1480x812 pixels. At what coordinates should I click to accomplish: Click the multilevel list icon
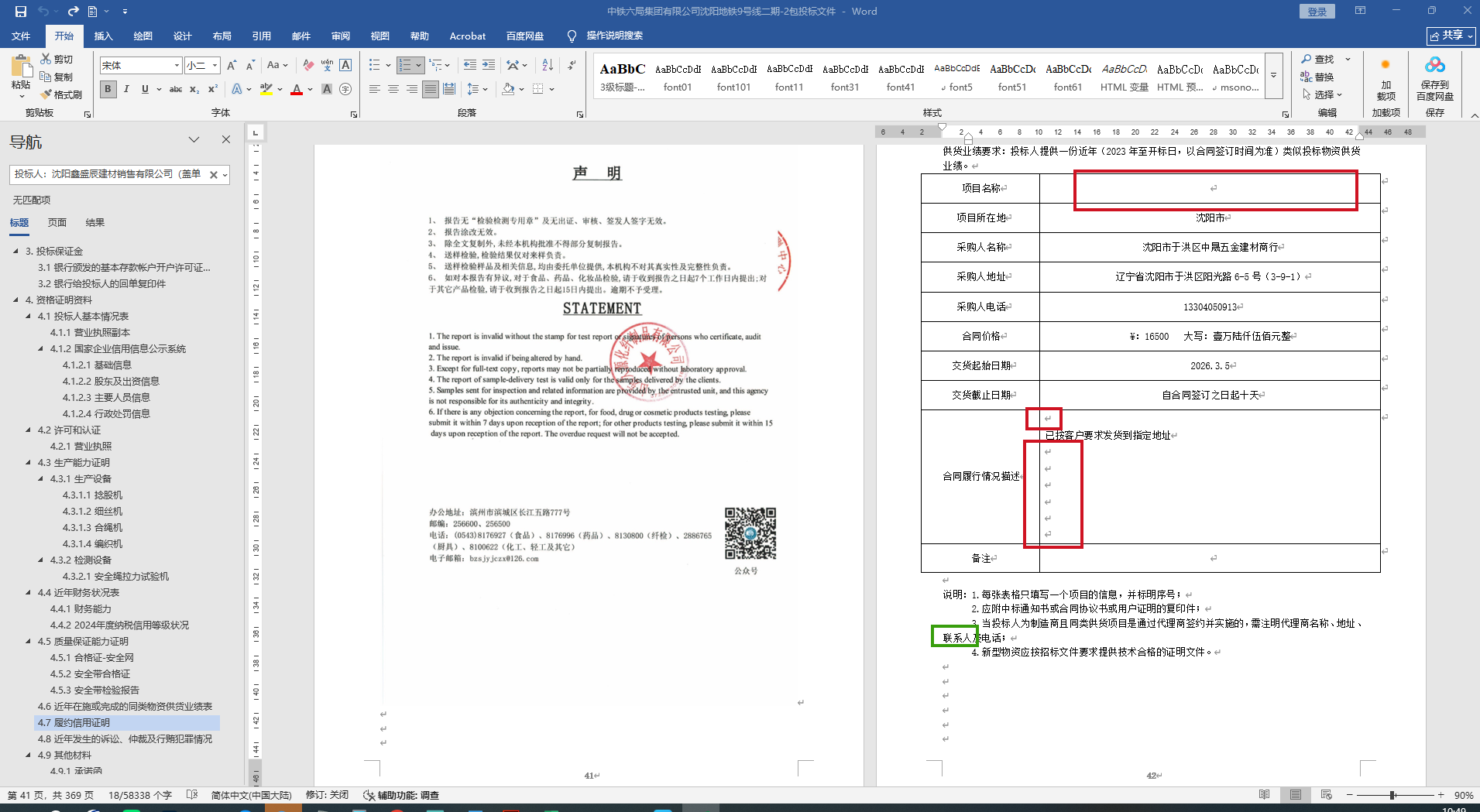[x=435, y=66]
